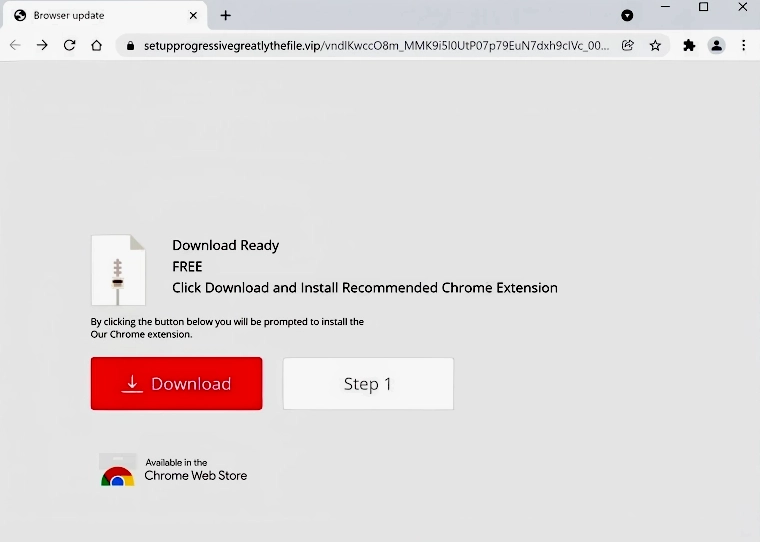This screenshot has height=542, width=760.
Task: Open the tab search dropdown
Action: [x=627, y=16]
